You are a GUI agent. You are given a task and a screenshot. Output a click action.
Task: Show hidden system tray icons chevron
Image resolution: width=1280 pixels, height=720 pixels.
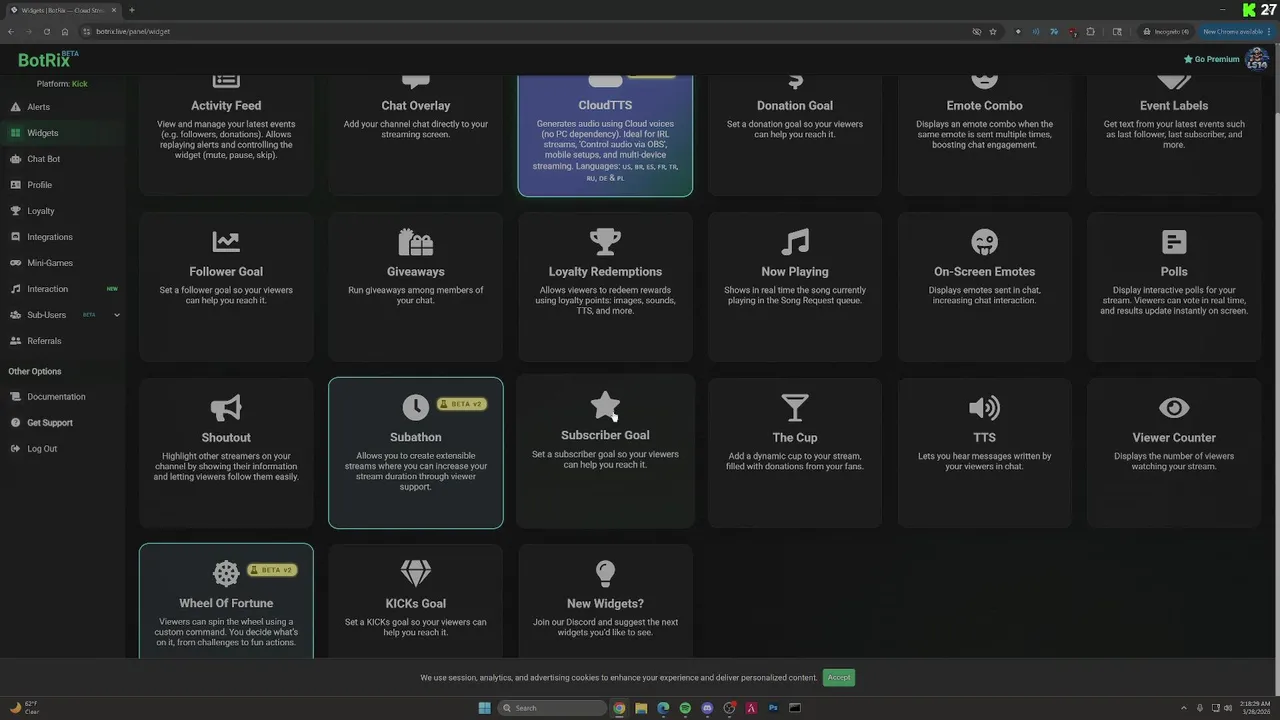(1185, 708)
